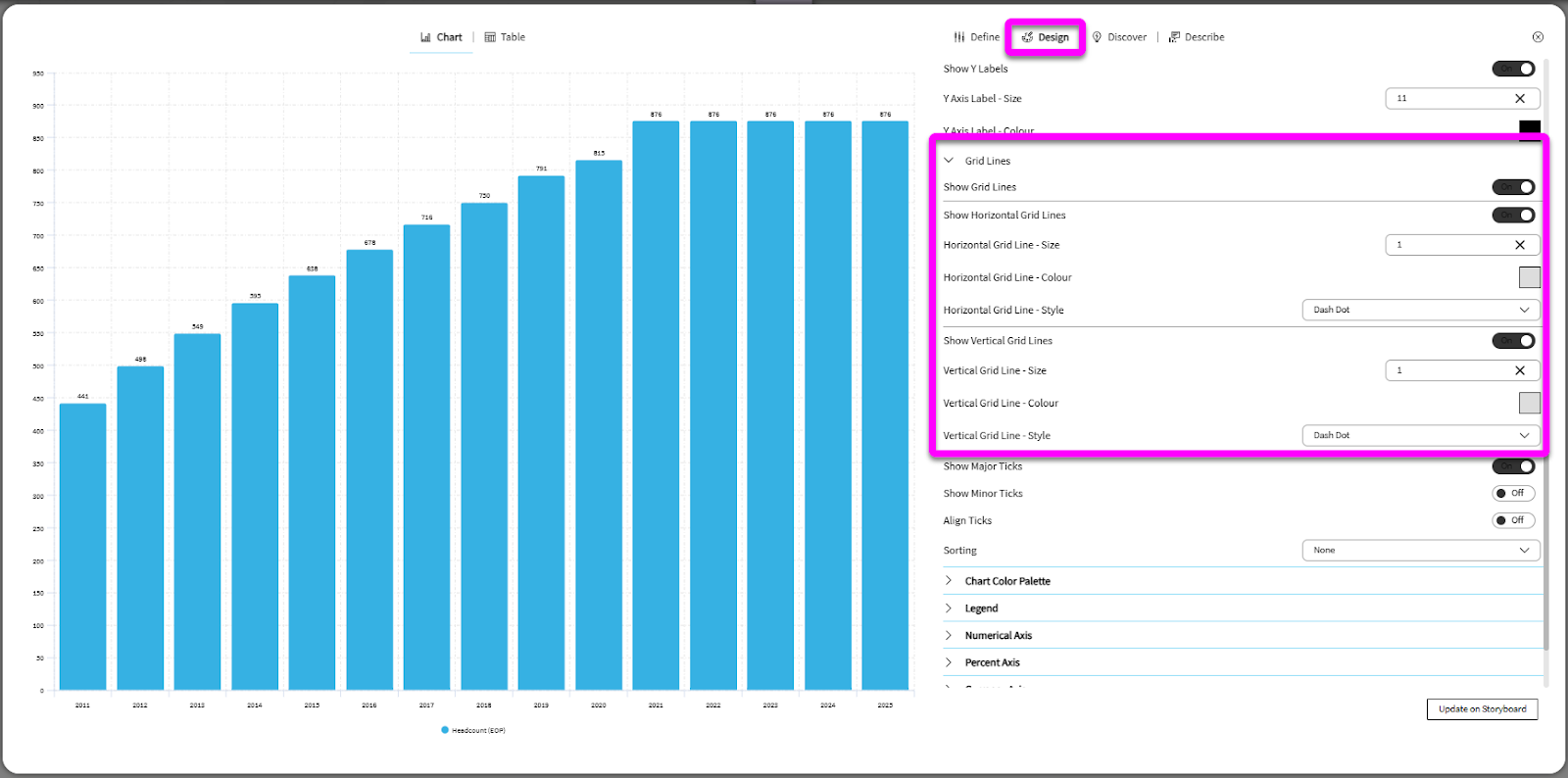Click the table grid icon beside Table
Viewport: 1568px width, 778px height.
[x=490, y=37]
